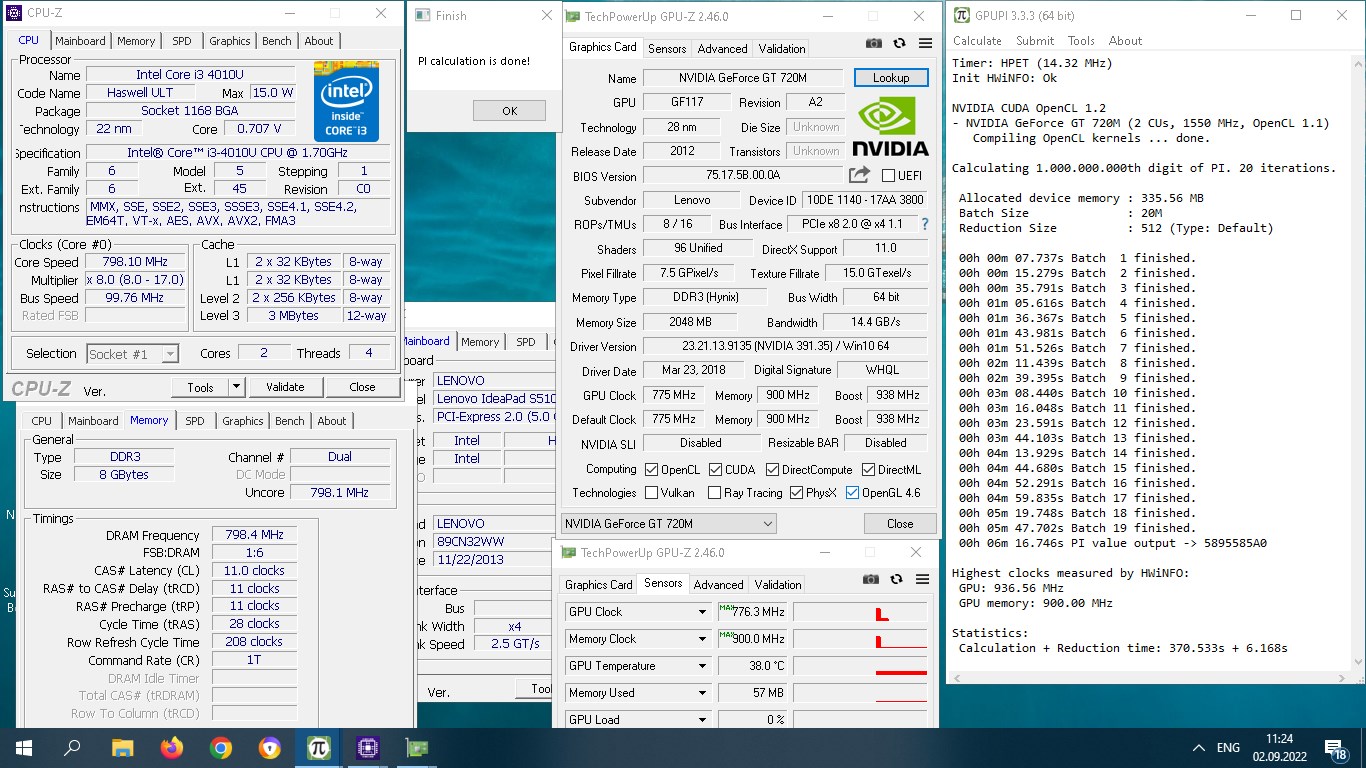Screen dimensions: 1366x768
Task: Click CPU-Z Tools button
Action: [x=200, y=387]
